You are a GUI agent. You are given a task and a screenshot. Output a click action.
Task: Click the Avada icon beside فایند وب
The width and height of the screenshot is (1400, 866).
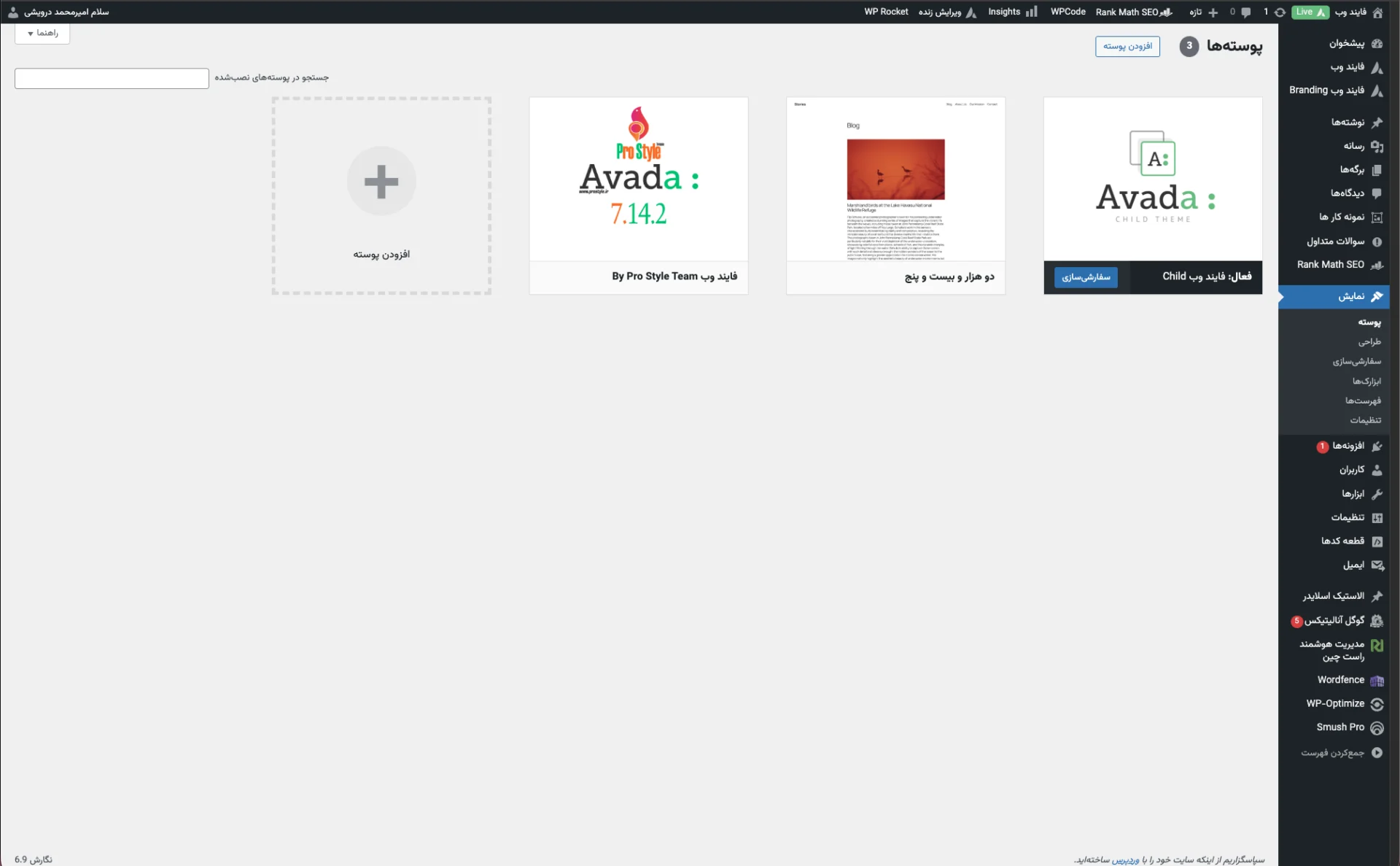pos(1377,67)
